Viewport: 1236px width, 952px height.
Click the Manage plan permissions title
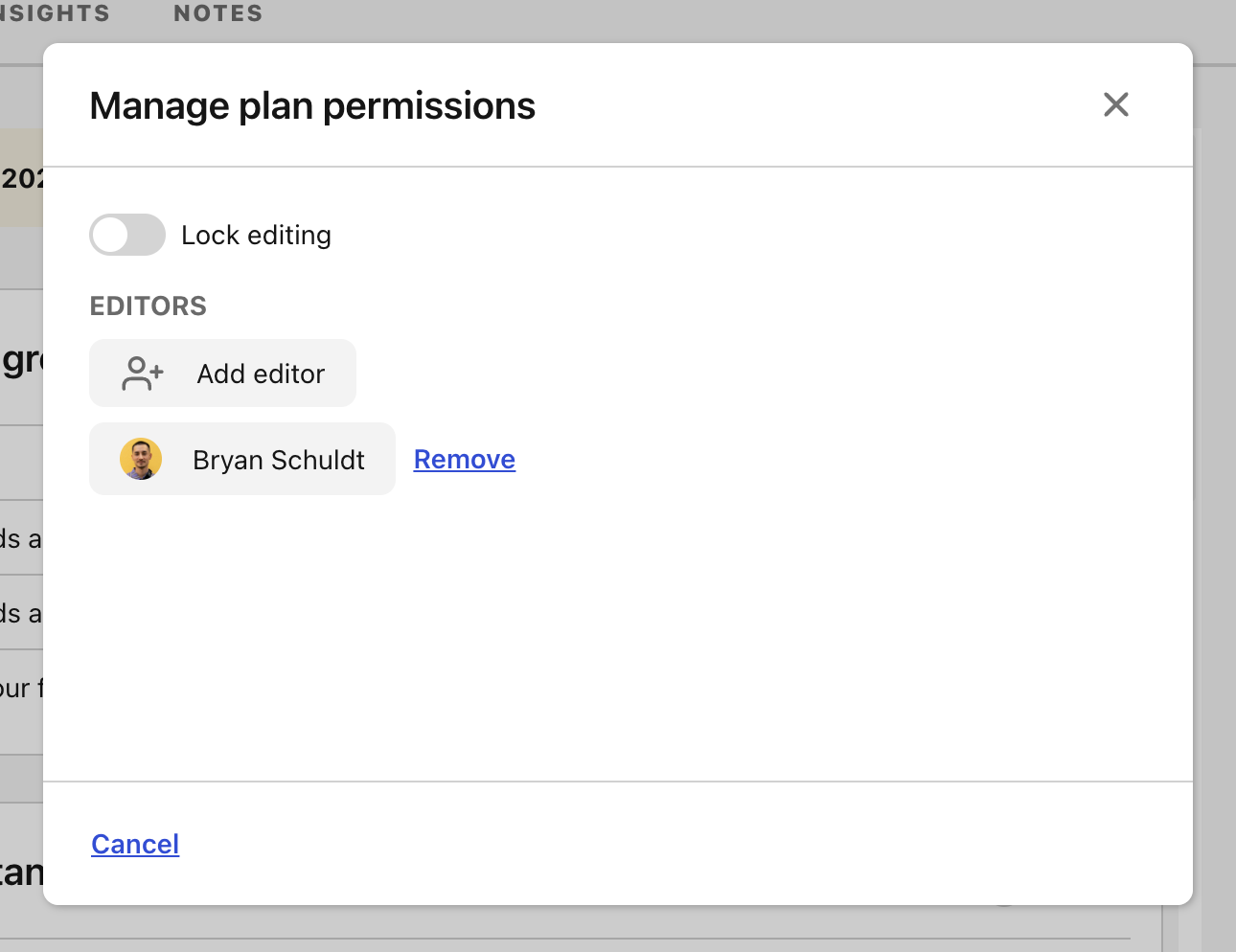click(312, 105)
